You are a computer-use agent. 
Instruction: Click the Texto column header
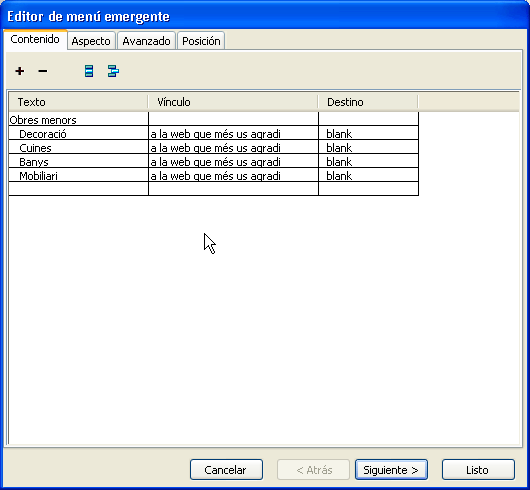pos(78,102)
